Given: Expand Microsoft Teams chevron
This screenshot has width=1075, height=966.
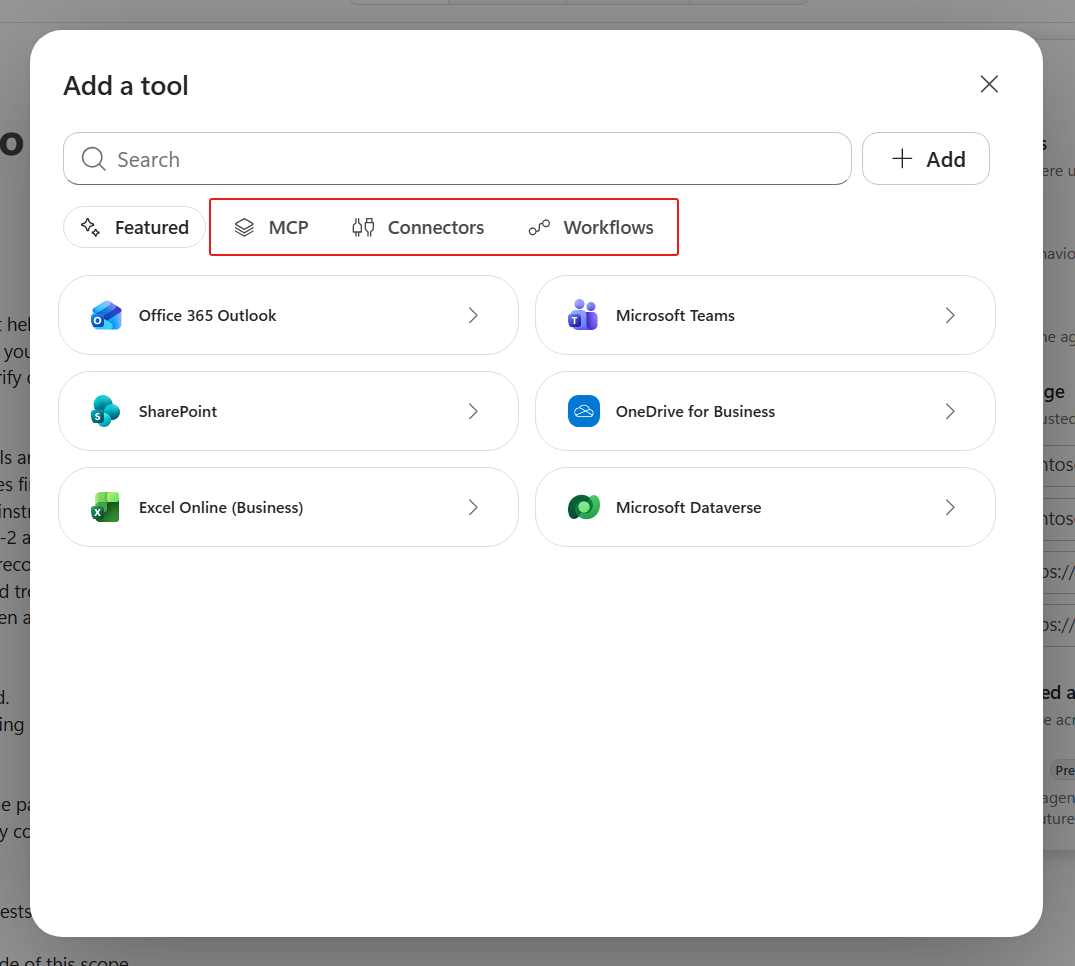Looking at the screenshot, I should [x=950, y=315].
